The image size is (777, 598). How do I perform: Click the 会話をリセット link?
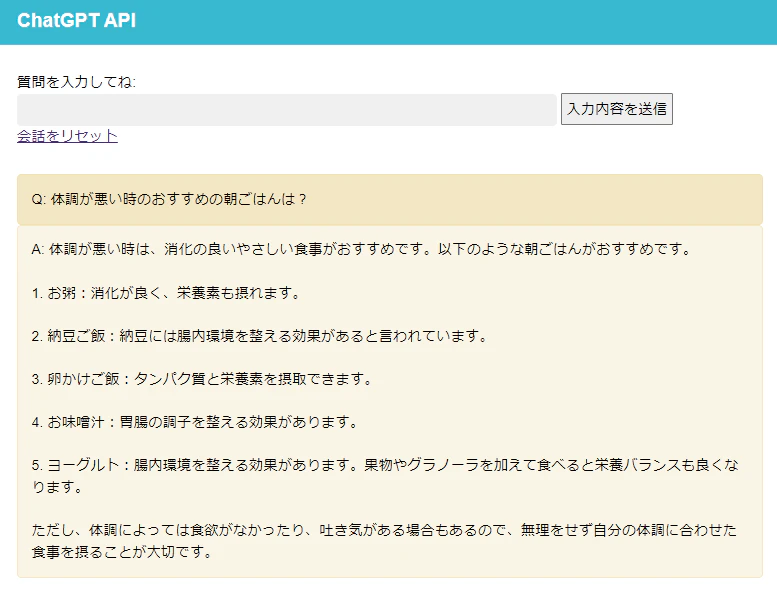click(x=67, y=136)
